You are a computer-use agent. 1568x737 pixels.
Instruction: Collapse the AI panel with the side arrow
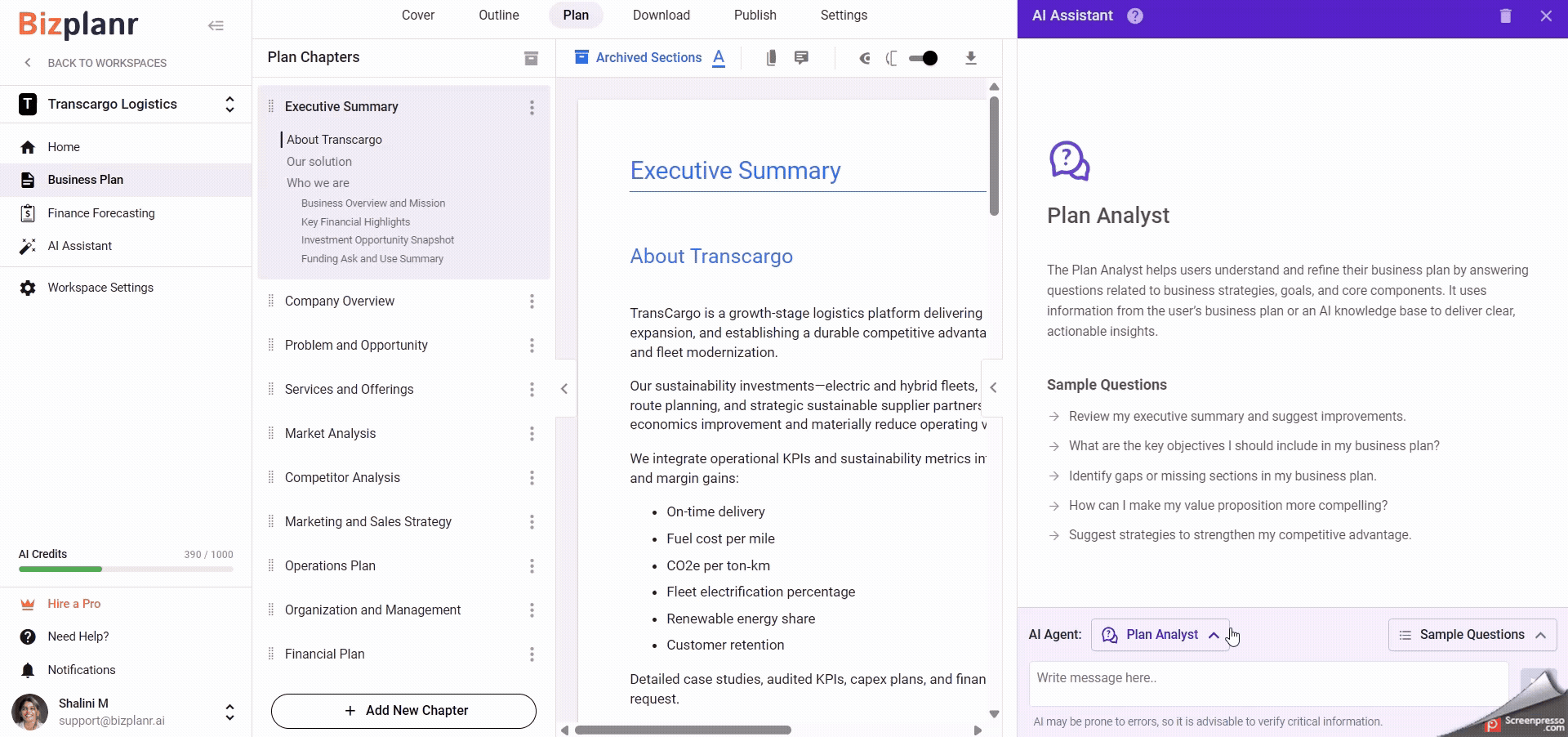point(993,388)
